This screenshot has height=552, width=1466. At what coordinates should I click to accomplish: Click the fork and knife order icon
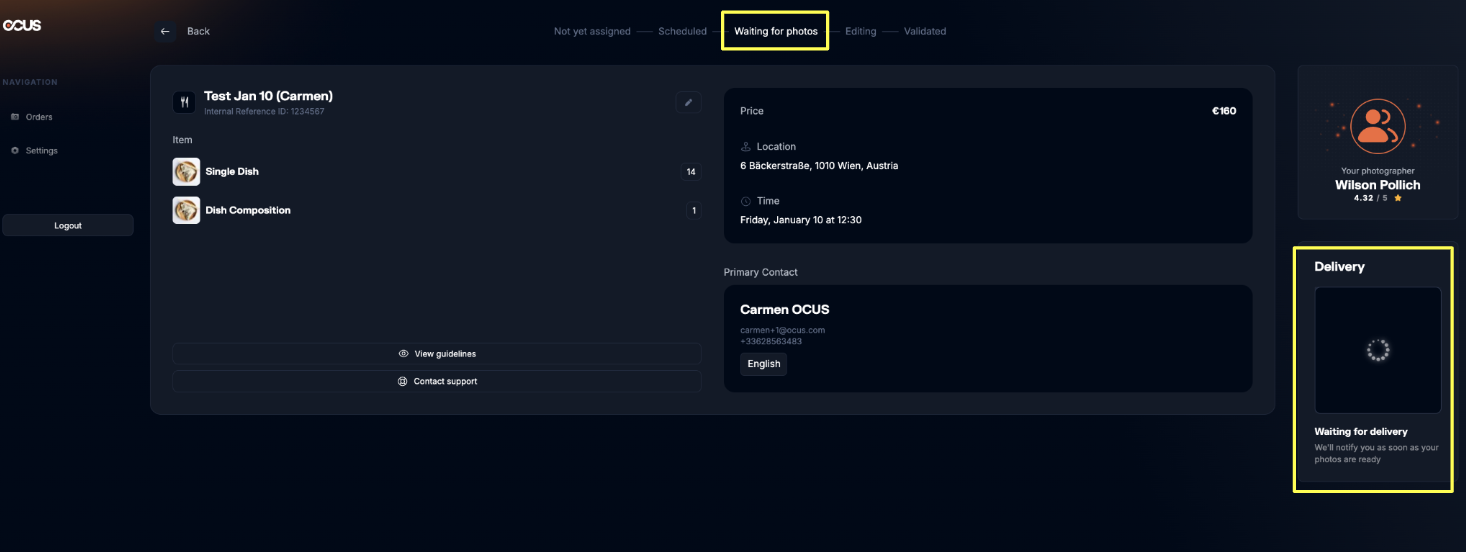pyautogui.click(x=184, y=102)
